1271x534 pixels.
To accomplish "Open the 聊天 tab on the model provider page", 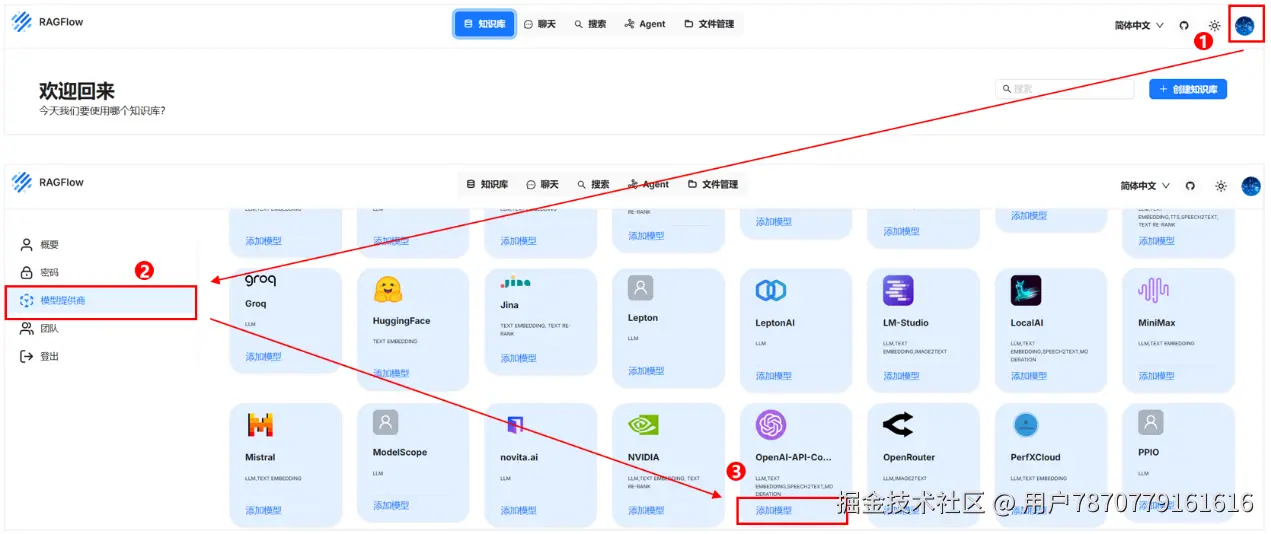I will 542,184.
